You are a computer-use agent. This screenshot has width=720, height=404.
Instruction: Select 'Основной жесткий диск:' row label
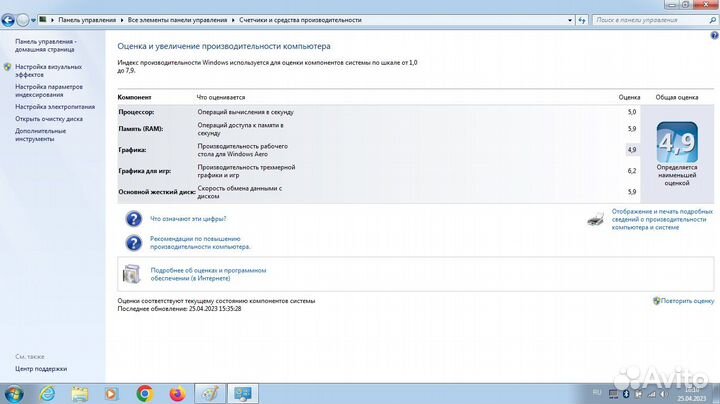coord(157,192)
